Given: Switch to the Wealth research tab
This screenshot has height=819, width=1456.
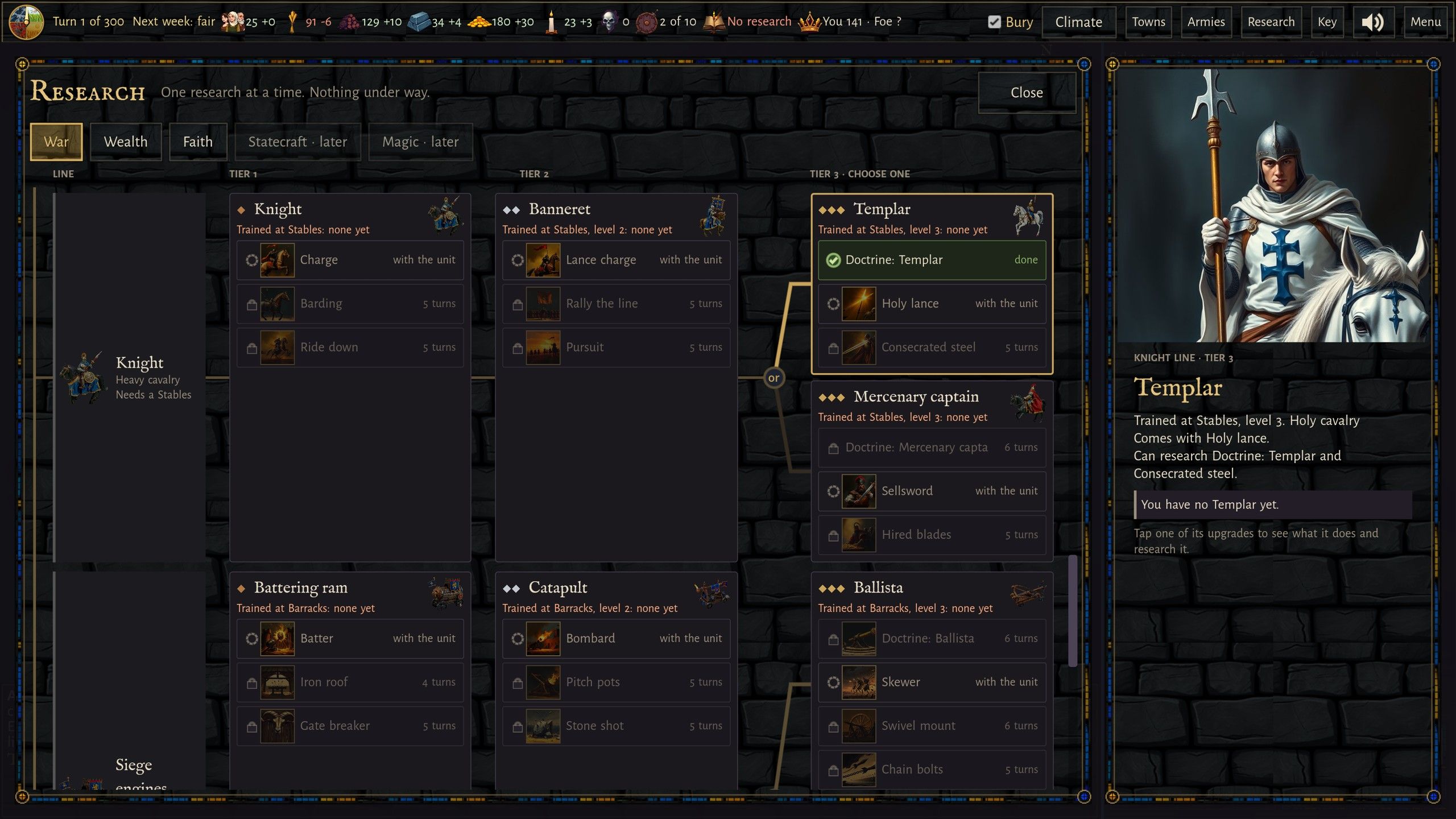Looking at the screenshot, I should pyautogui.click(x=125, y=142).
